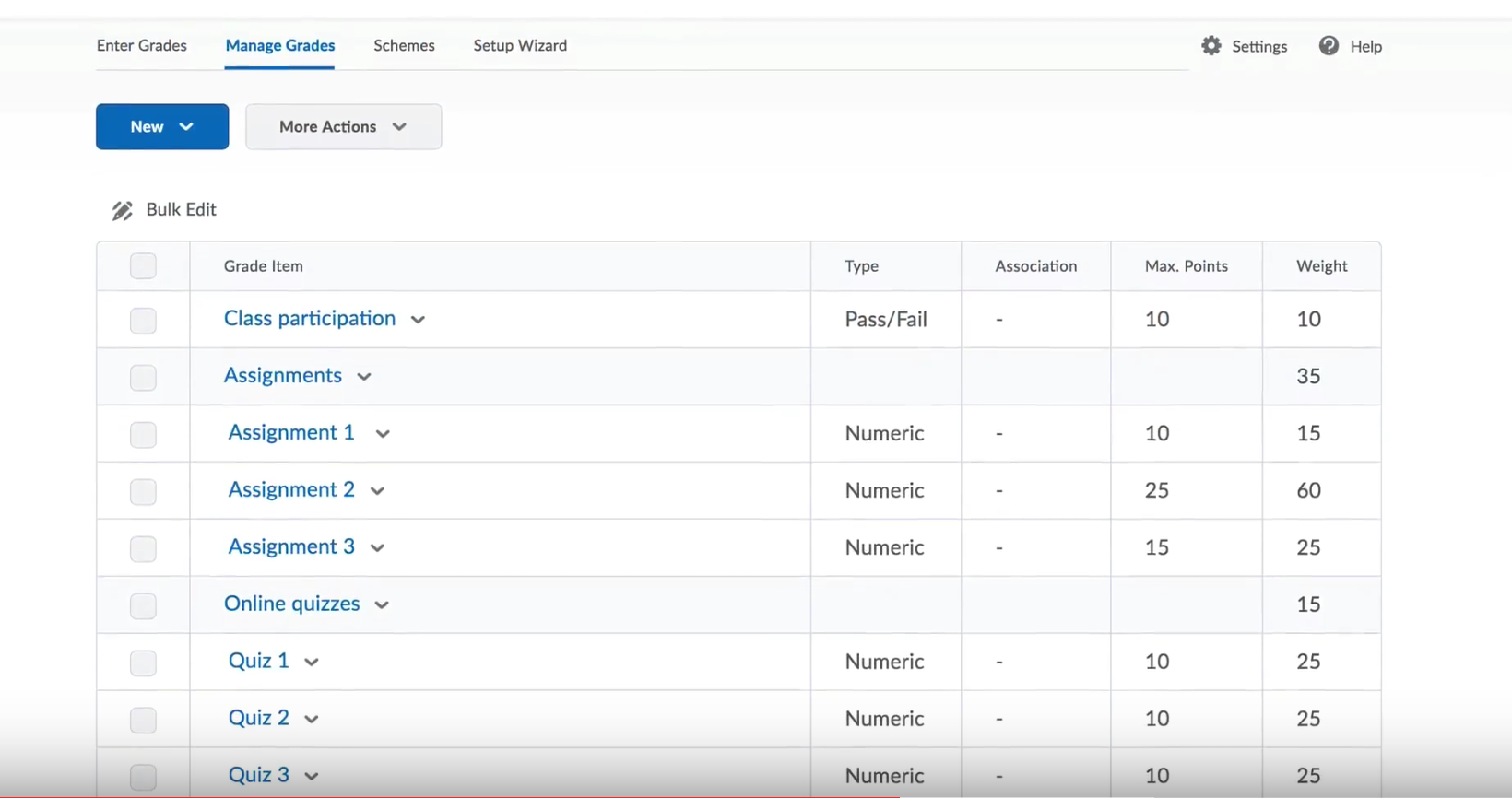Expand the Assignments category chevron menu
Image resolution: width=1512 pixels, height=798 pixels.
point(364,377)
